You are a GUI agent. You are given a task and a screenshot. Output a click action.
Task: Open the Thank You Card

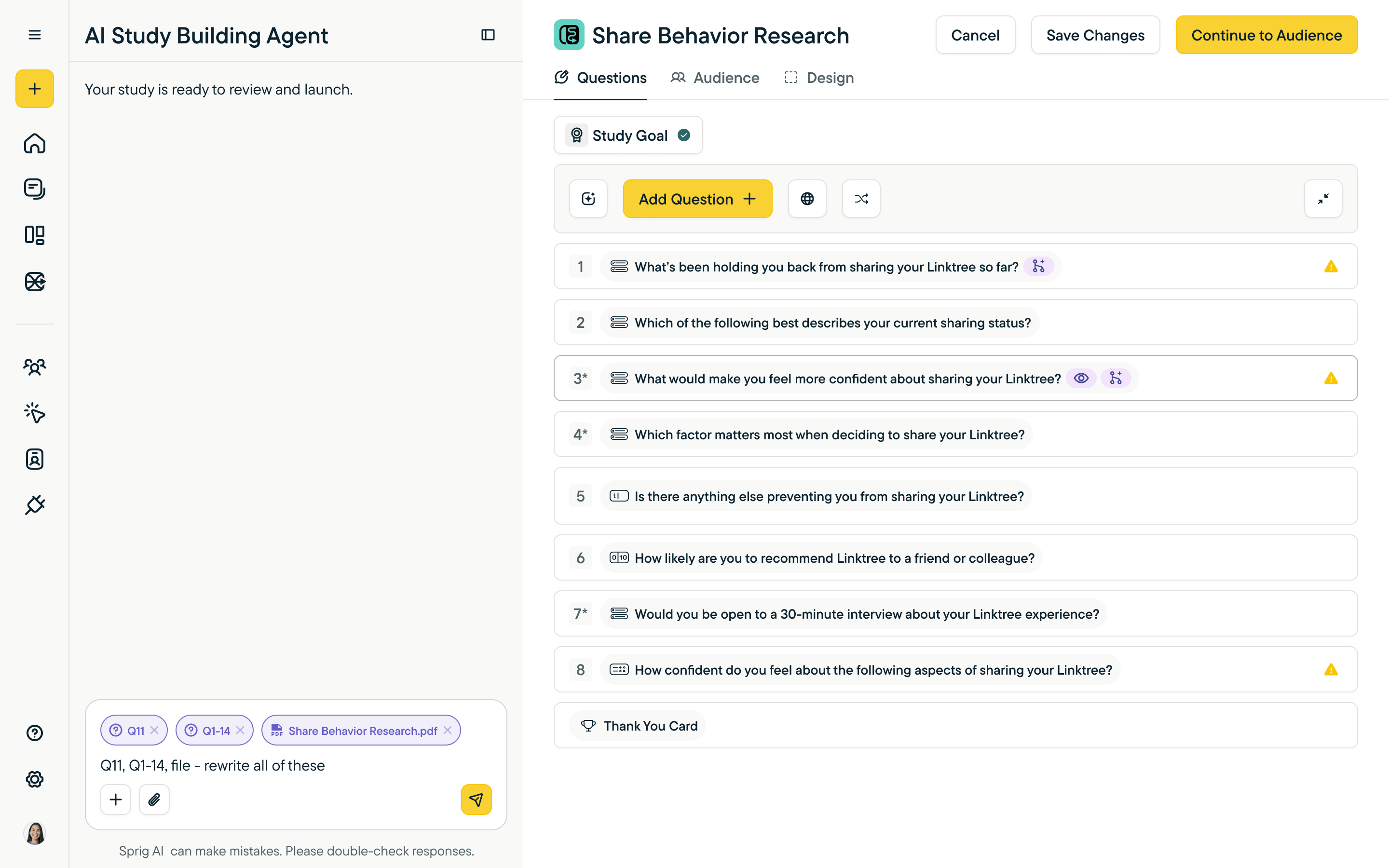coord(955,726)
